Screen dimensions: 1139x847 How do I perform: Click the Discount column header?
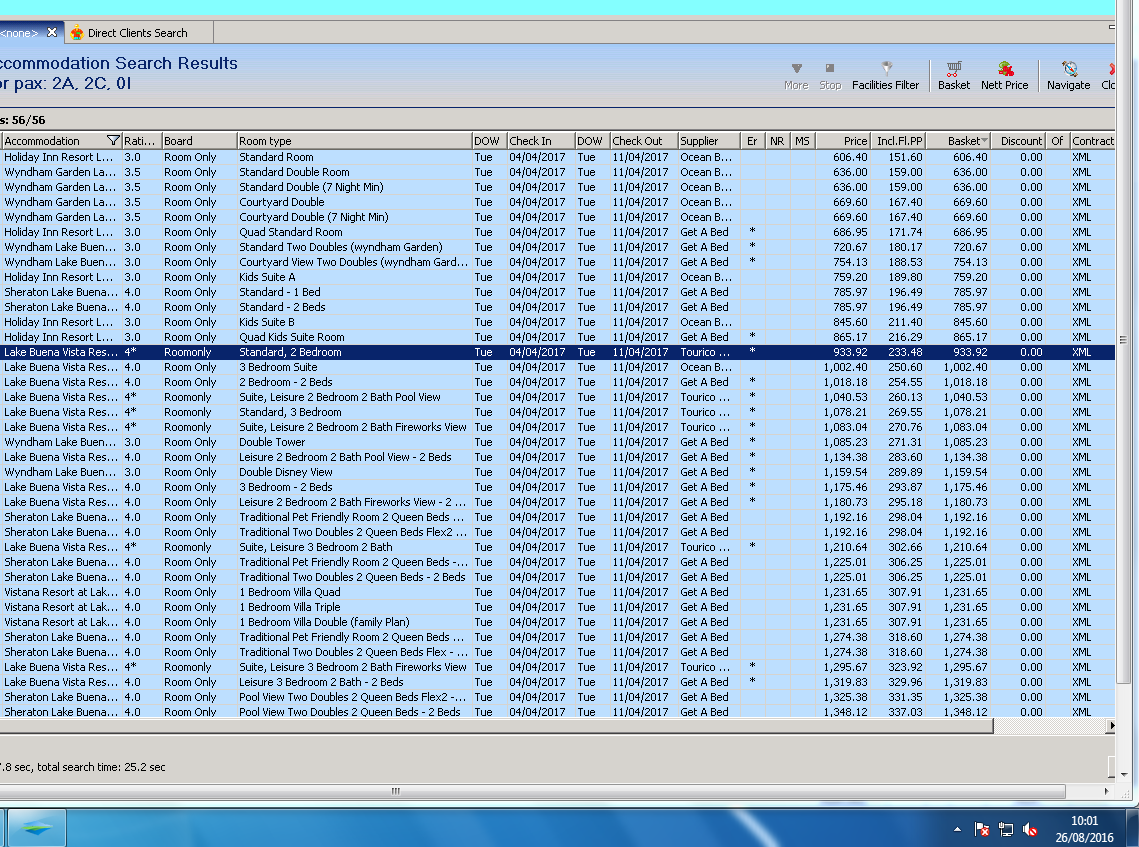click(1019, 140)
